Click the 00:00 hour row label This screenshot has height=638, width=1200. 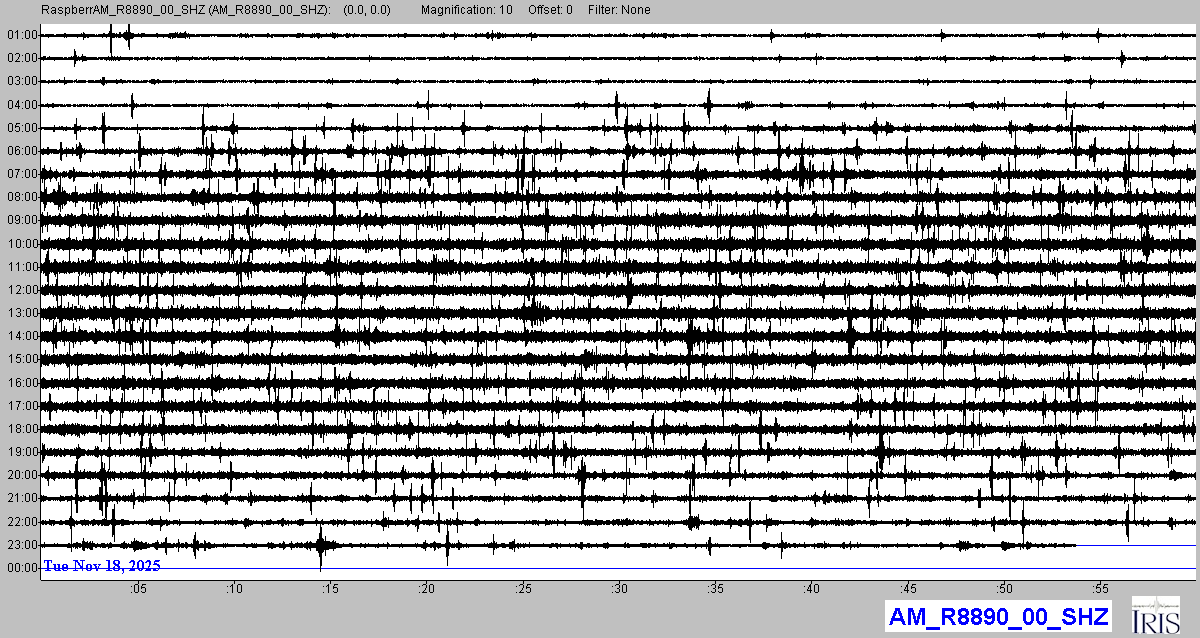tap(21, 568)
